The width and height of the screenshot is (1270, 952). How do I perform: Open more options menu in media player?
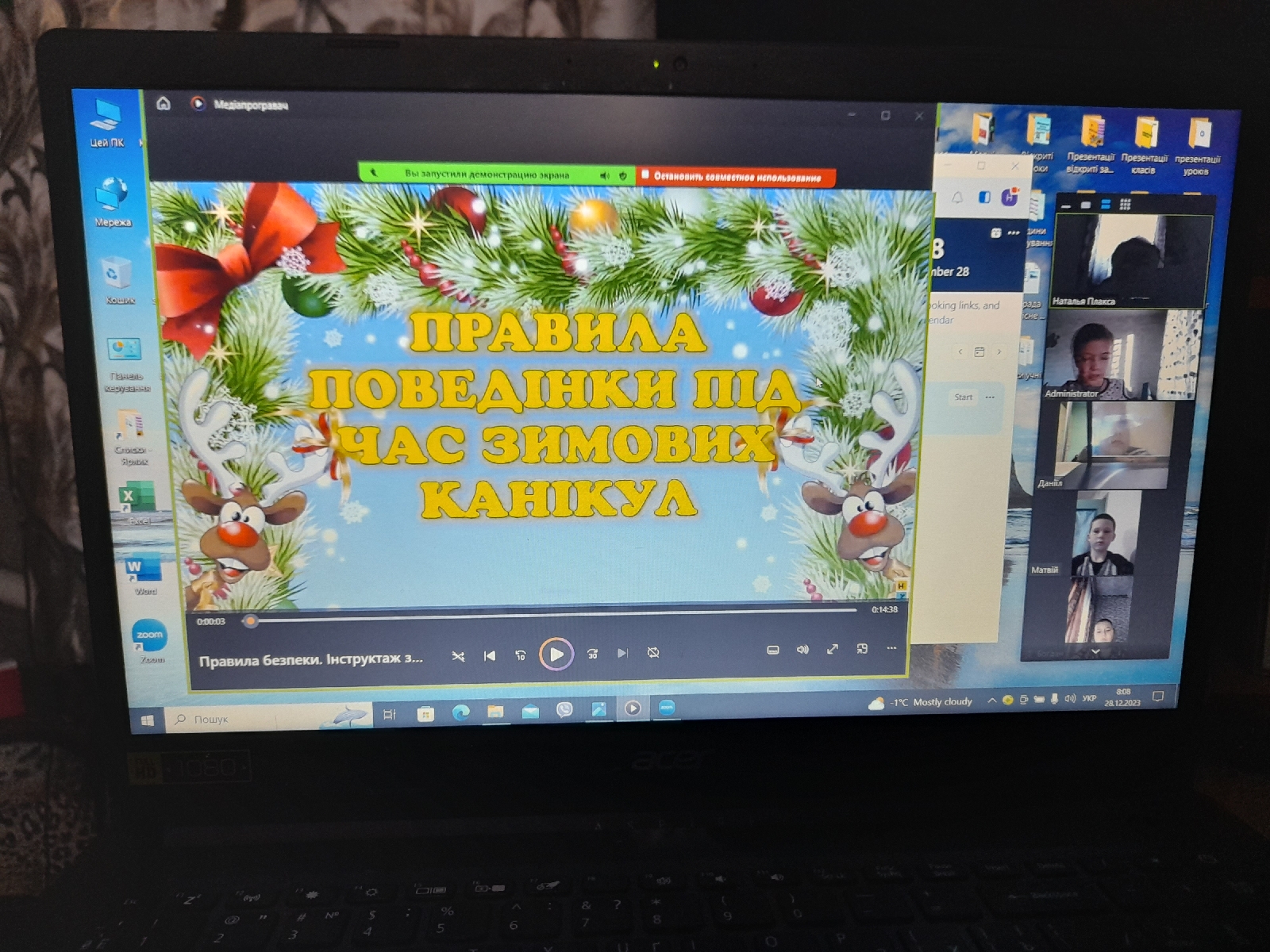point(891,647)
